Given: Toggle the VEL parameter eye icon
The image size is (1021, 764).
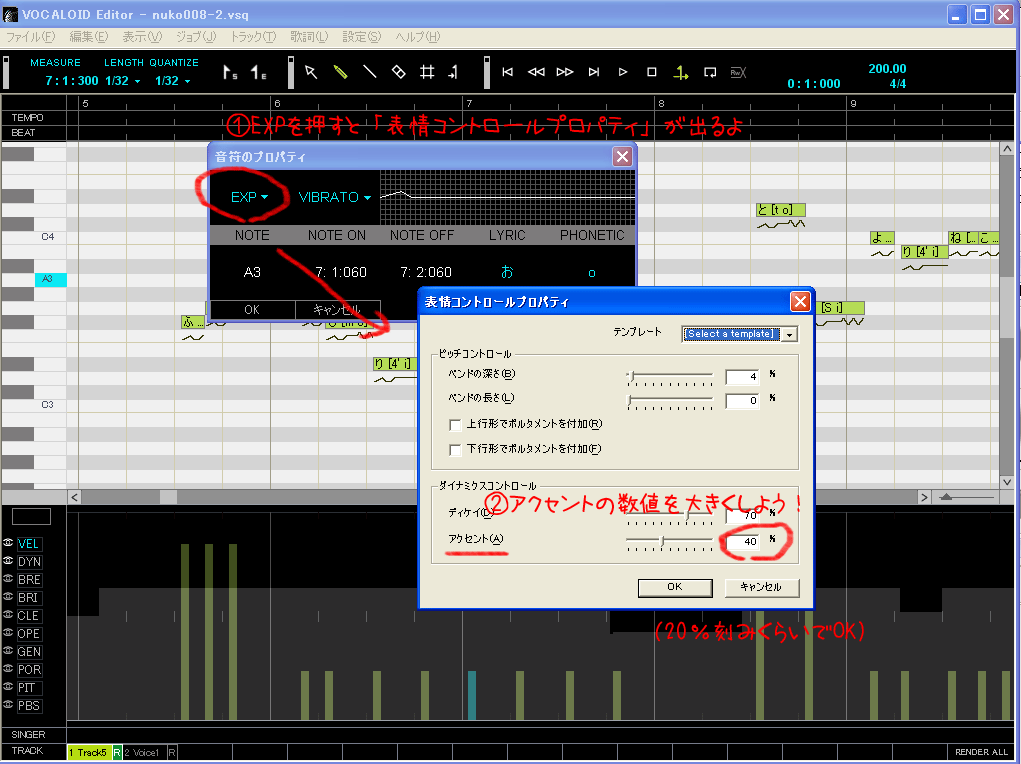Looking at the screenshot, I should coord(8,543).
